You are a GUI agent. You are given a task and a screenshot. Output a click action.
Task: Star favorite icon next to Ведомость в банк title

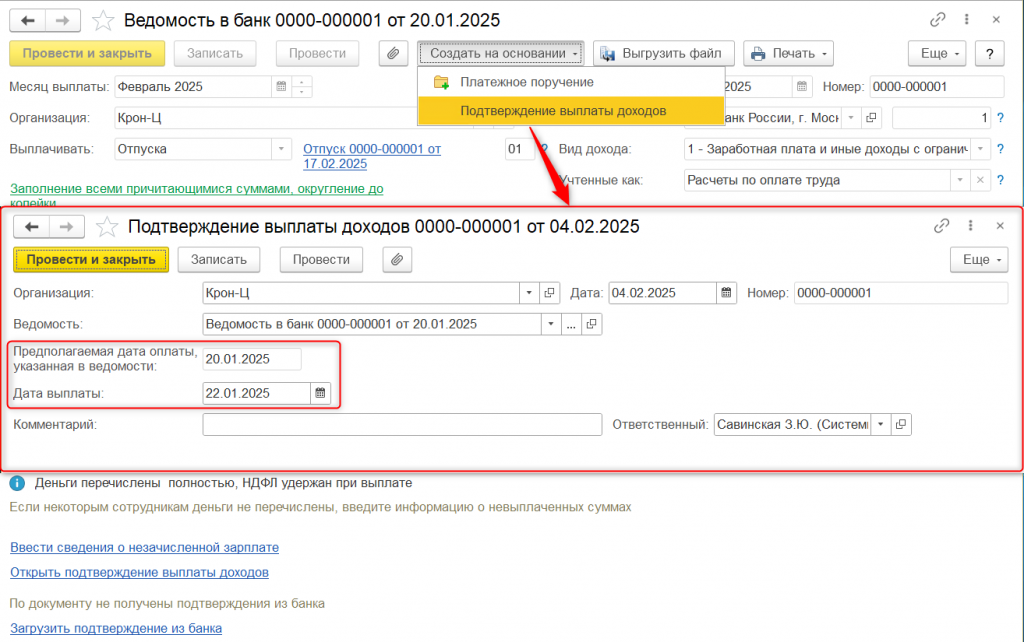(x=103, y=20)
